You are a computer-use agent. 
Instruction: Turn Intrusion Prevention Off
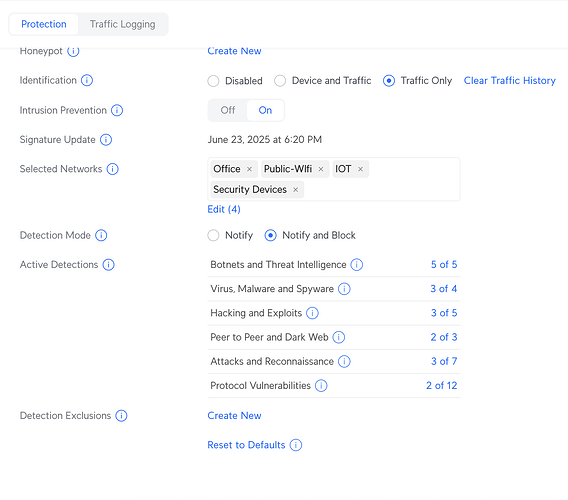[228, 110]
